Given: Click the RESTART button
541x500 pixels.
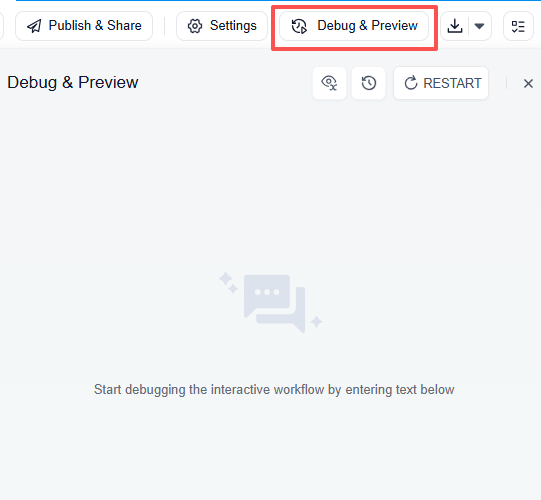Looking at the screenshot, I should coord(441,83).
